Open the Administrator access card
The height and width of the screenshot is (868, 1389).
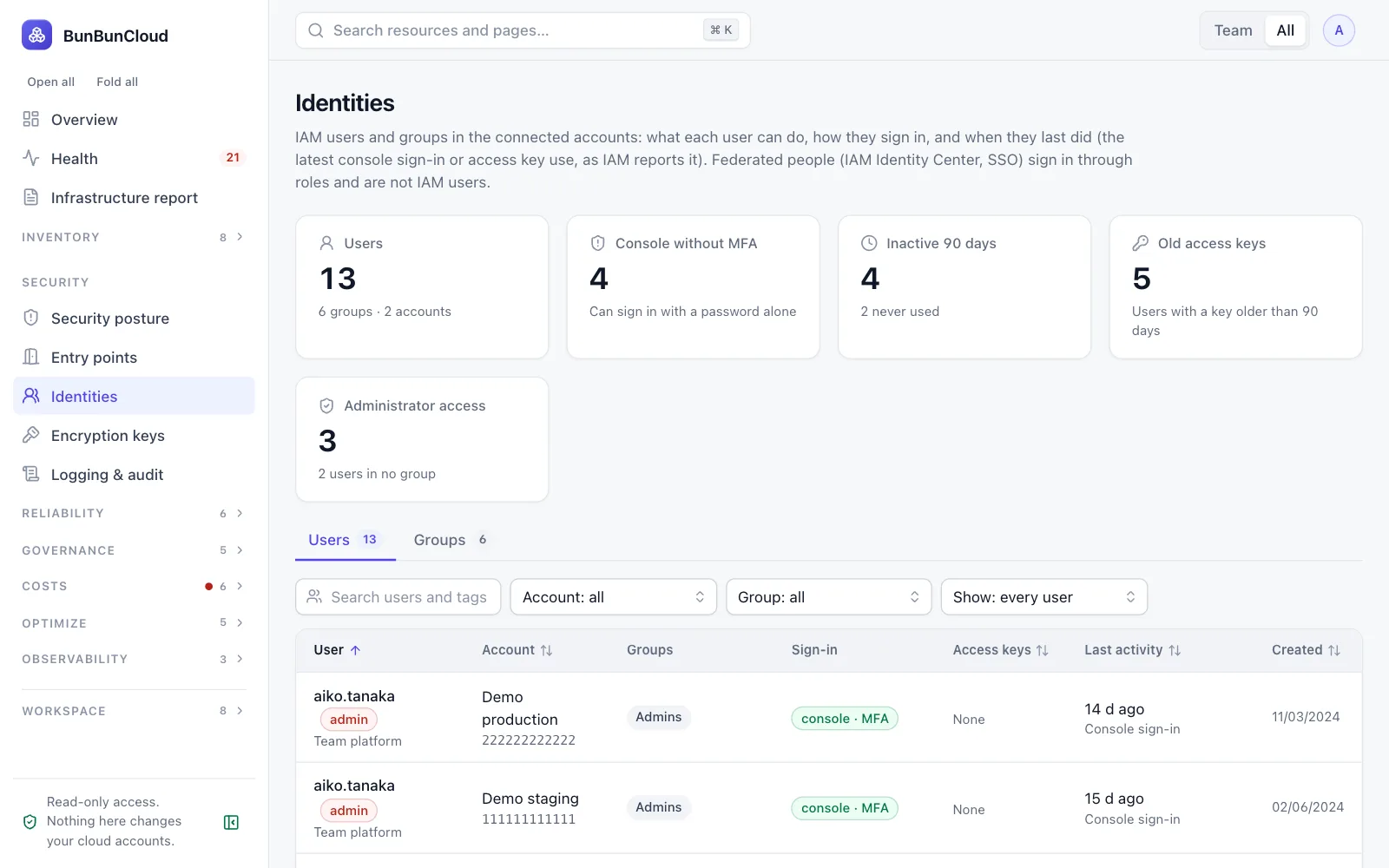[422, 439]
